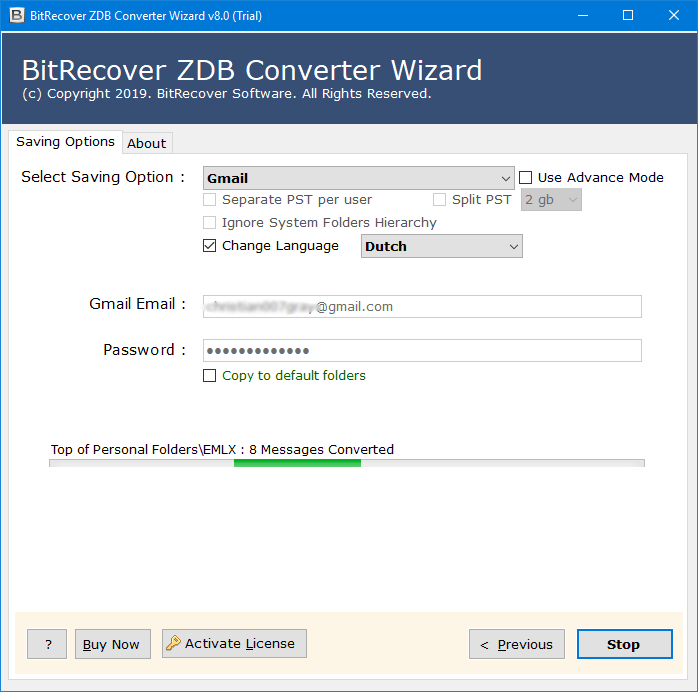This screenshot has width=698, height=692.
Task: Switch to the About tab
Action: coord(146,143)
